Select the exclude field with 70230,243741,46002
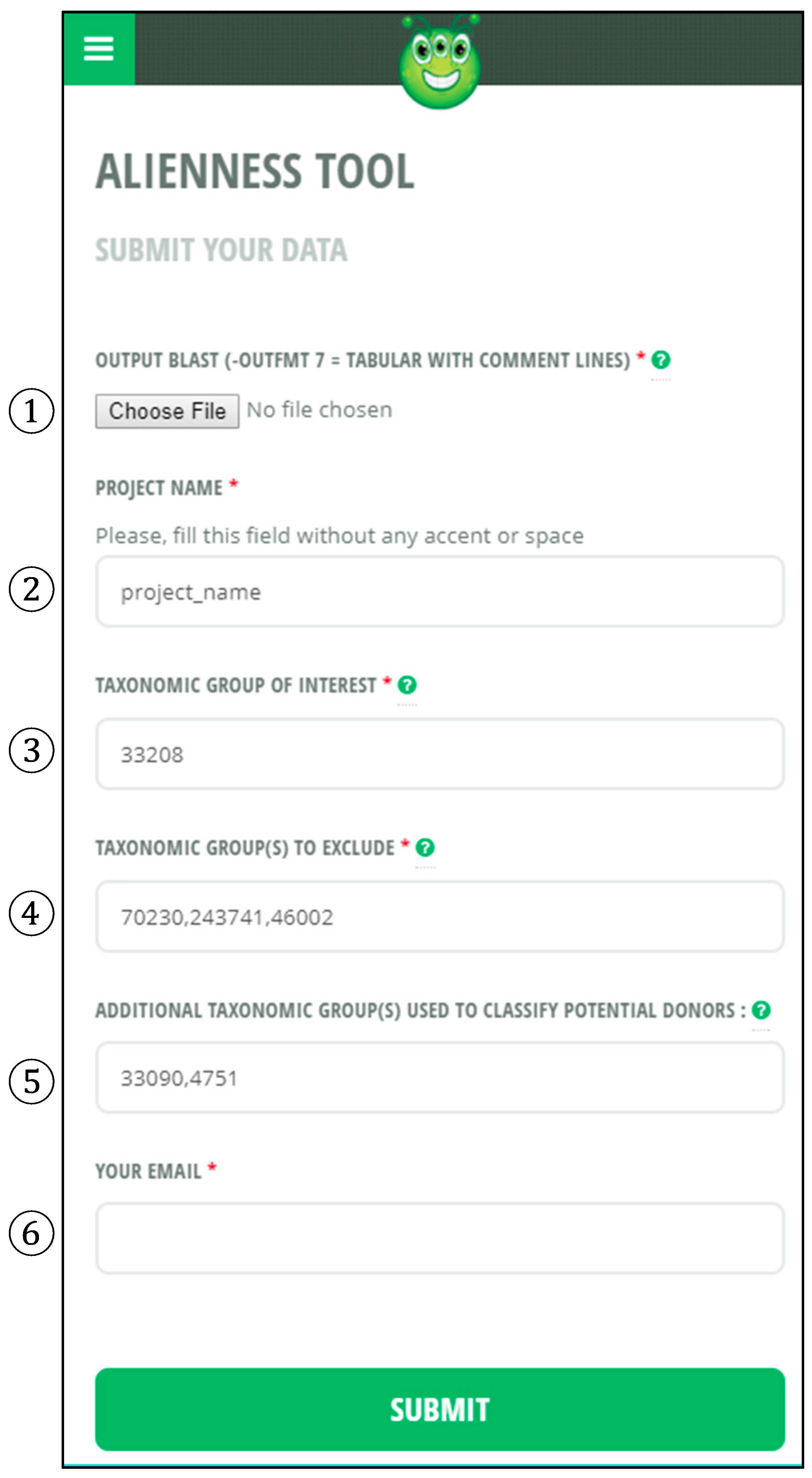Screen dimensions: 812x1478 440,916
